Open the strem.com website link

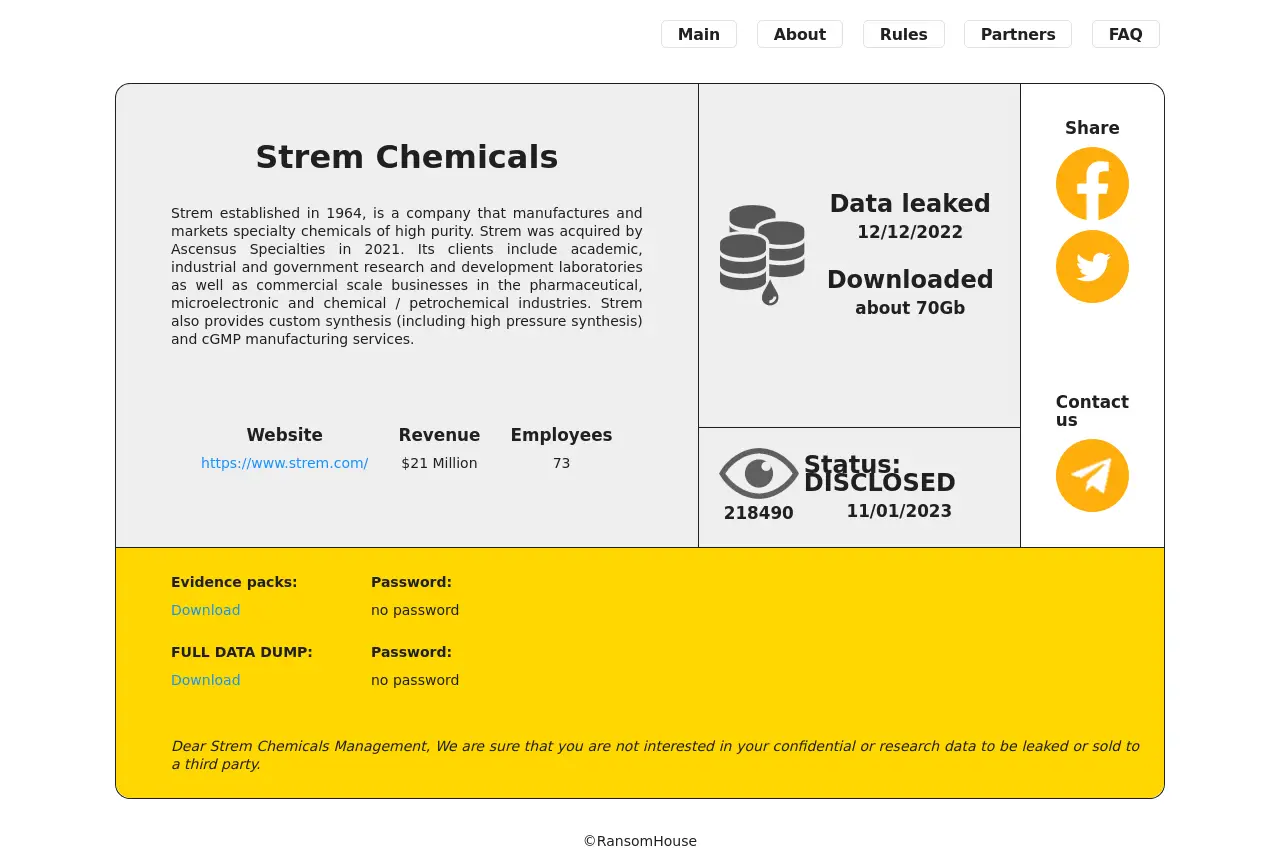pos(284,463)
